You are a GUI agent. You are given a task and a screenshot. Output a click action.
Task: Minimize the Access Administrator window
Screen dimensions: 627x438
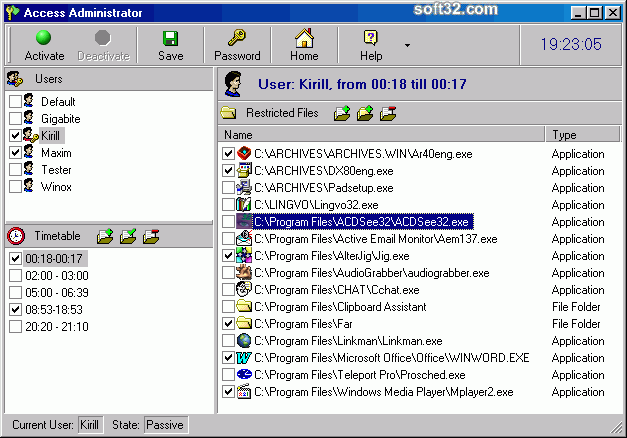pos(577,13)
